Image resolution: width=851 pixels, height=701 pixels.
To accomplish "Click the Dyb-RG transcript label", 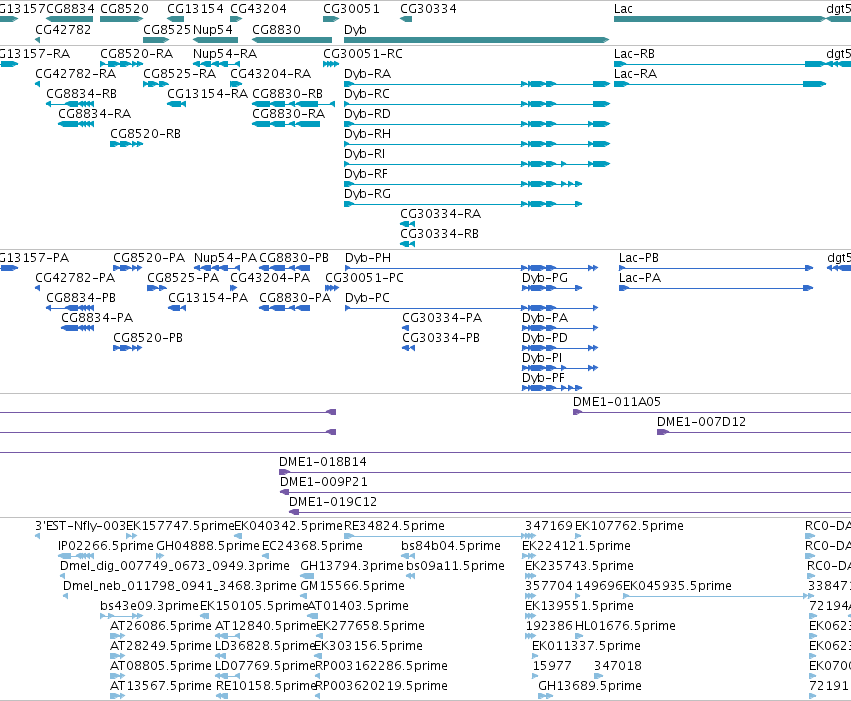I will point(367,194).
